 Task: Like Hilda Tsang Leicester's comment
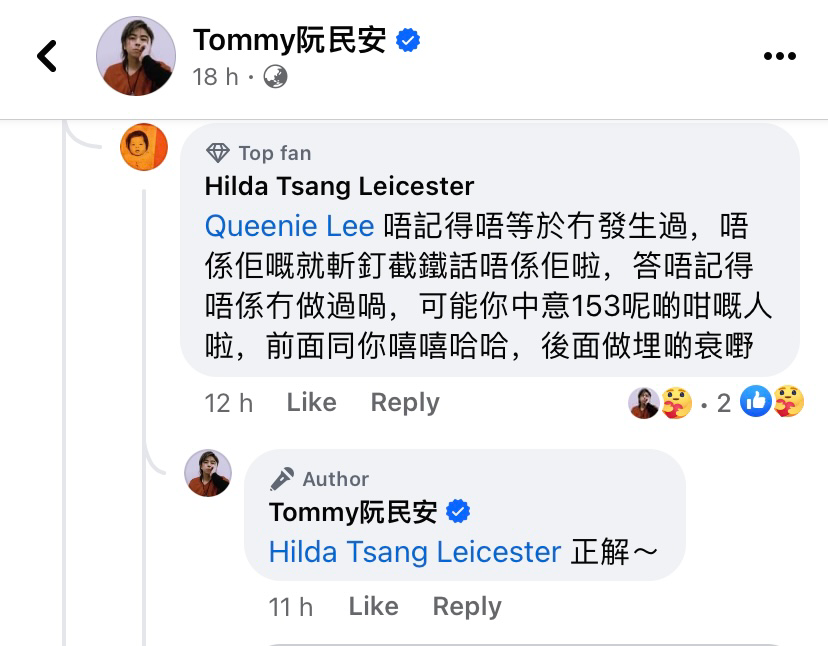tap(311, 402)
